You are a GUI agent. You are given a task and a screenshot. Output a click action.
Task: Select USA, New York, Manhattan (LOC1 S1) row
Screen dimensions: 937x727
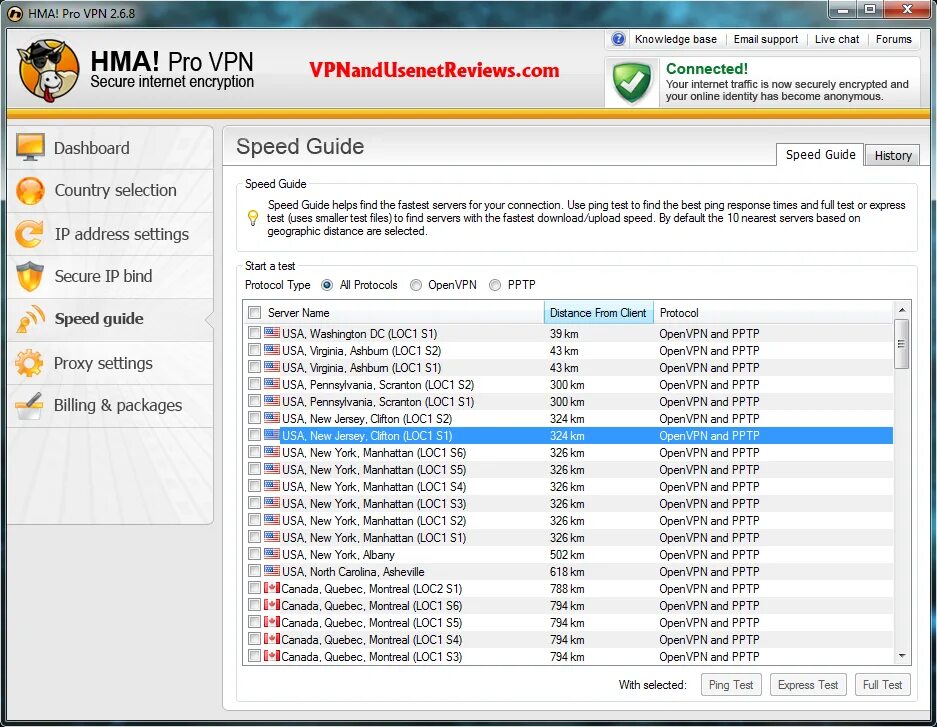568,537
